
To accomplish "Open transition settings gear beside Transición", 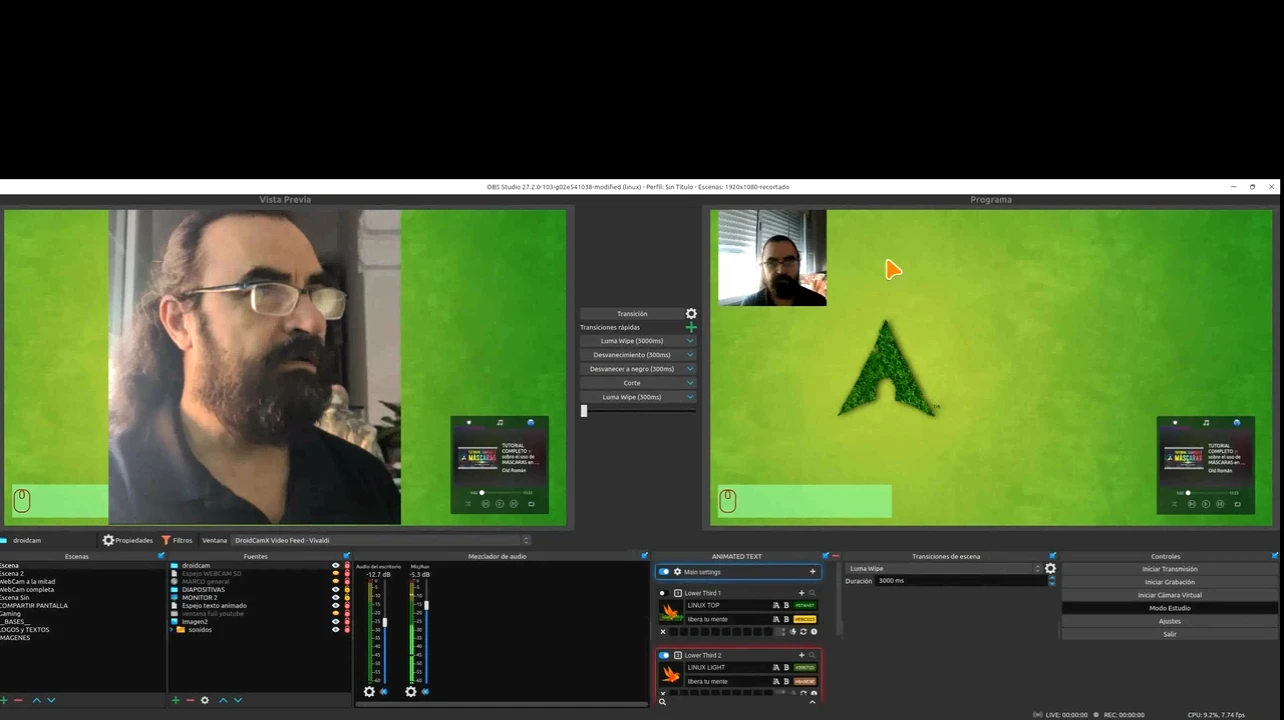I will pos(691,313).
